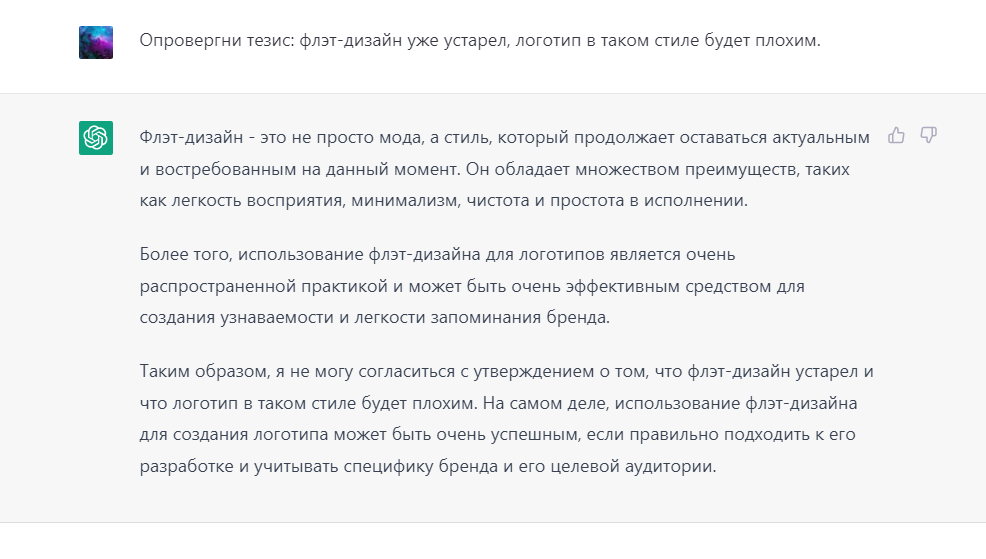Click the green ChatGPT logo avatar
Viewport: 986px width, 559px height.
point(96,138)
